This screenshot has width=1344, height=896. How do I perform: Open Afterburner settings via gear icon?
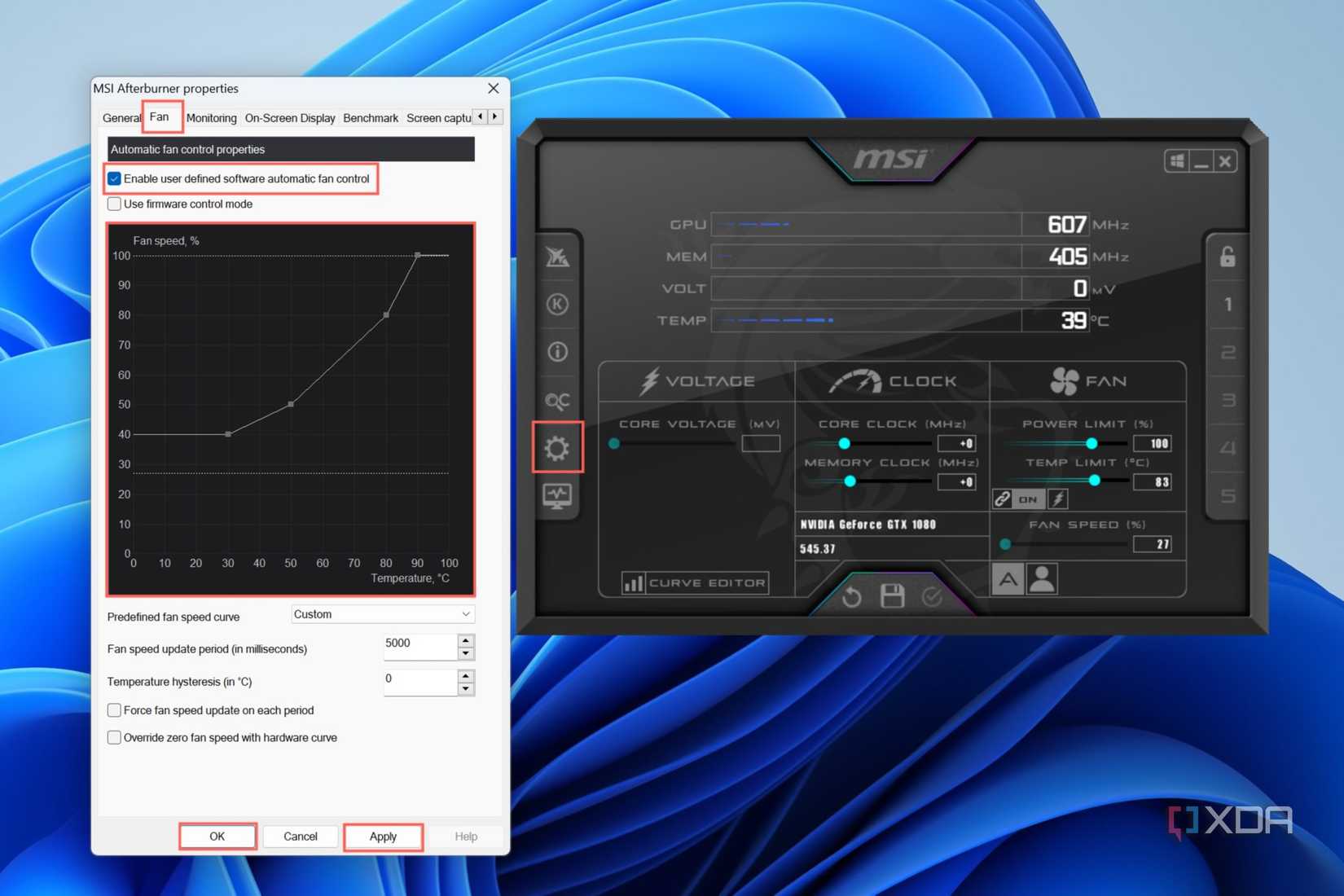[558, 446]
